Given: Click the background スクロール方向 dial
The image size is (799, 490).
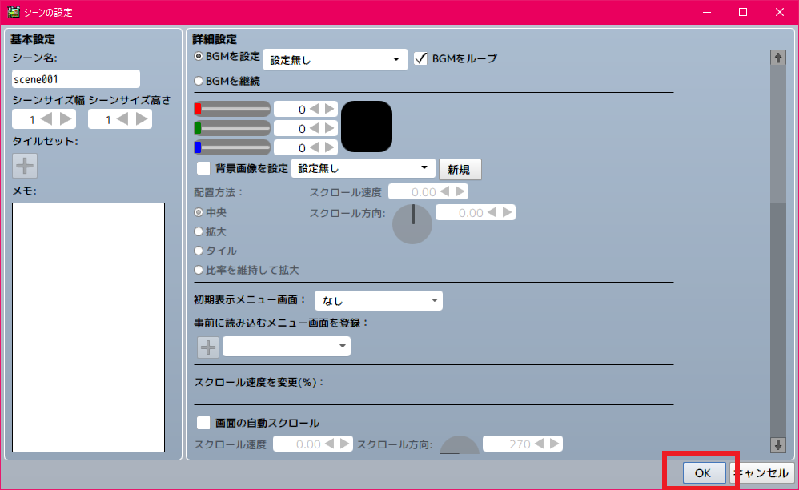Looking at the screenshot, I should coord(412,224).
